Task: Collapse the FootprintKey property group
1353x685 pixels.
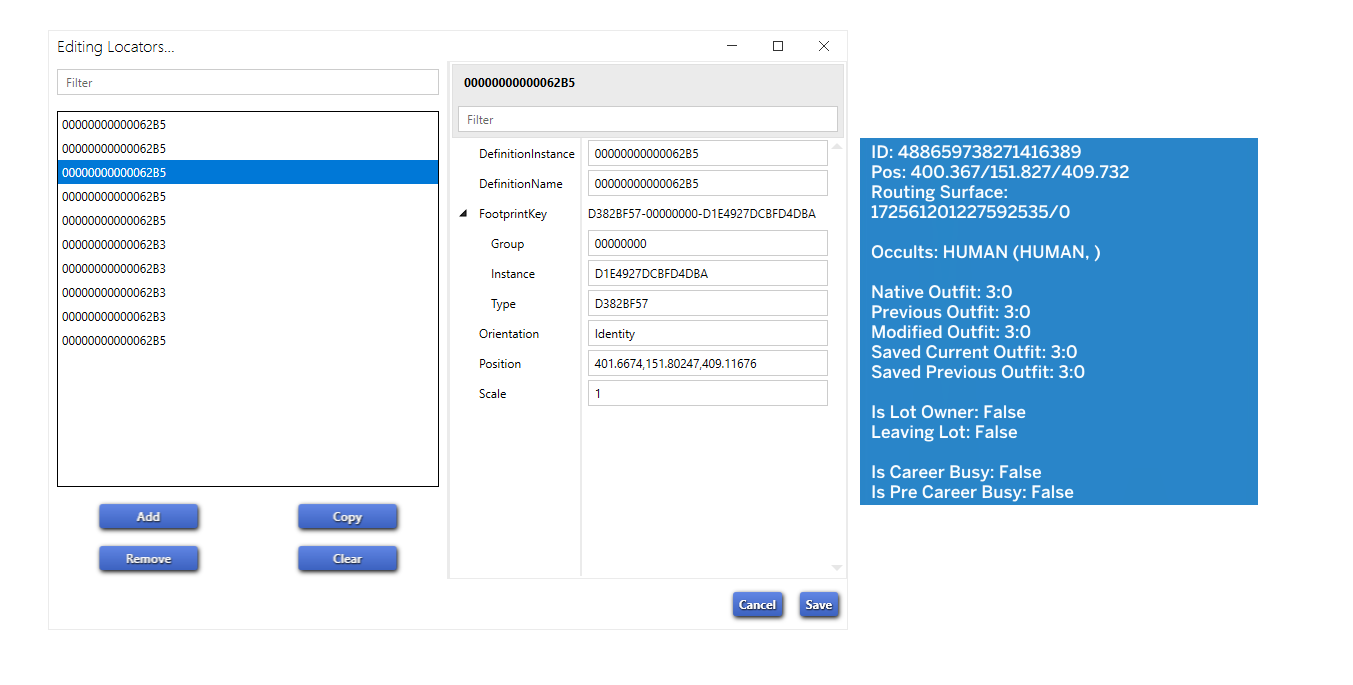Action: 463,214
